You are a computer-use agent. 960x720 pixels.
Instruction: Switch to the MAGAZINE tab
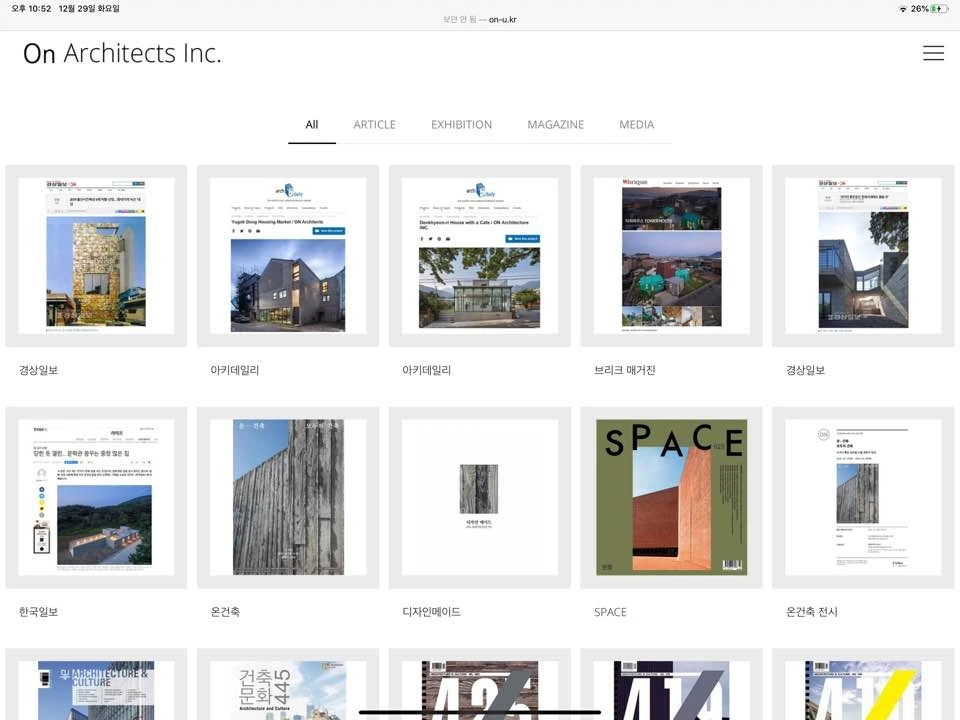[555, 124]
